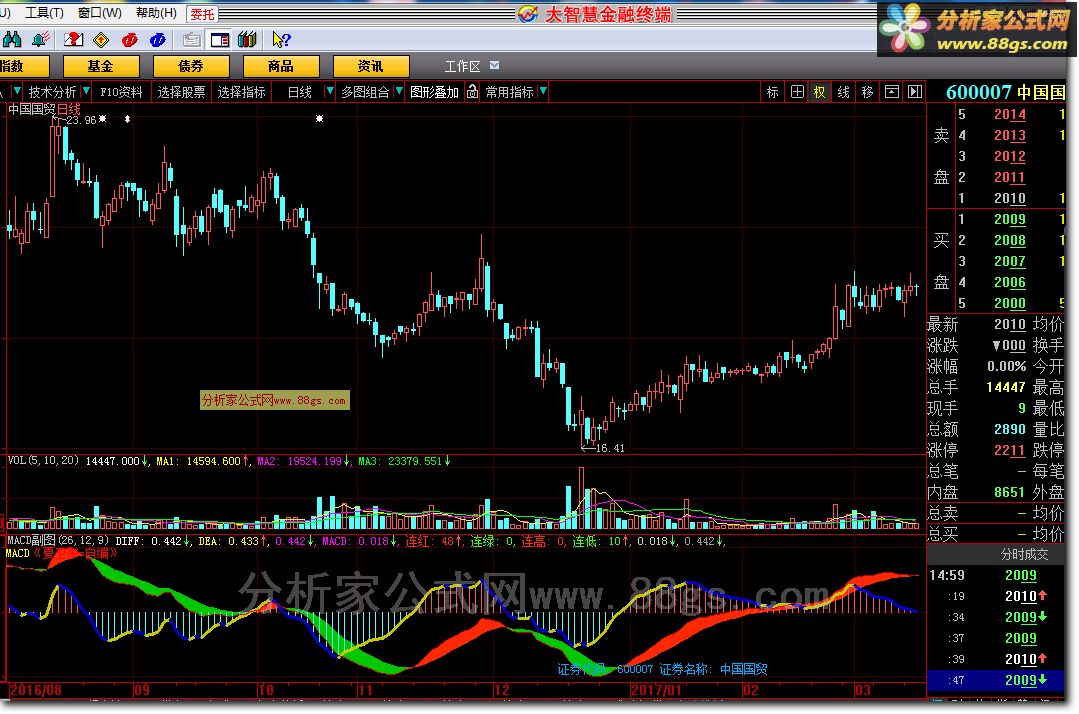Toggle the 权 adjustment button
The width and height of the screenshot is (1079, 714).
coord(820,92)
